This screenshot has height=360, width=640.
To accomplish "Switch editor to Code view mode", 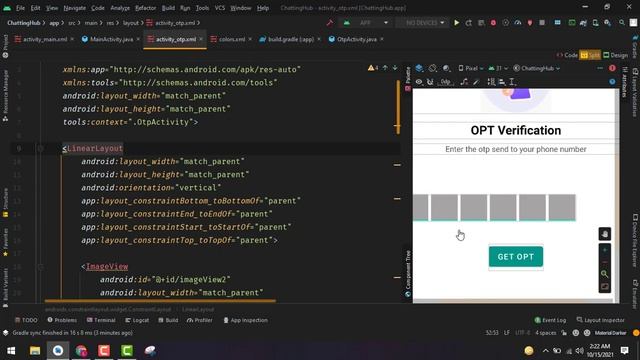I will point(567,55).
